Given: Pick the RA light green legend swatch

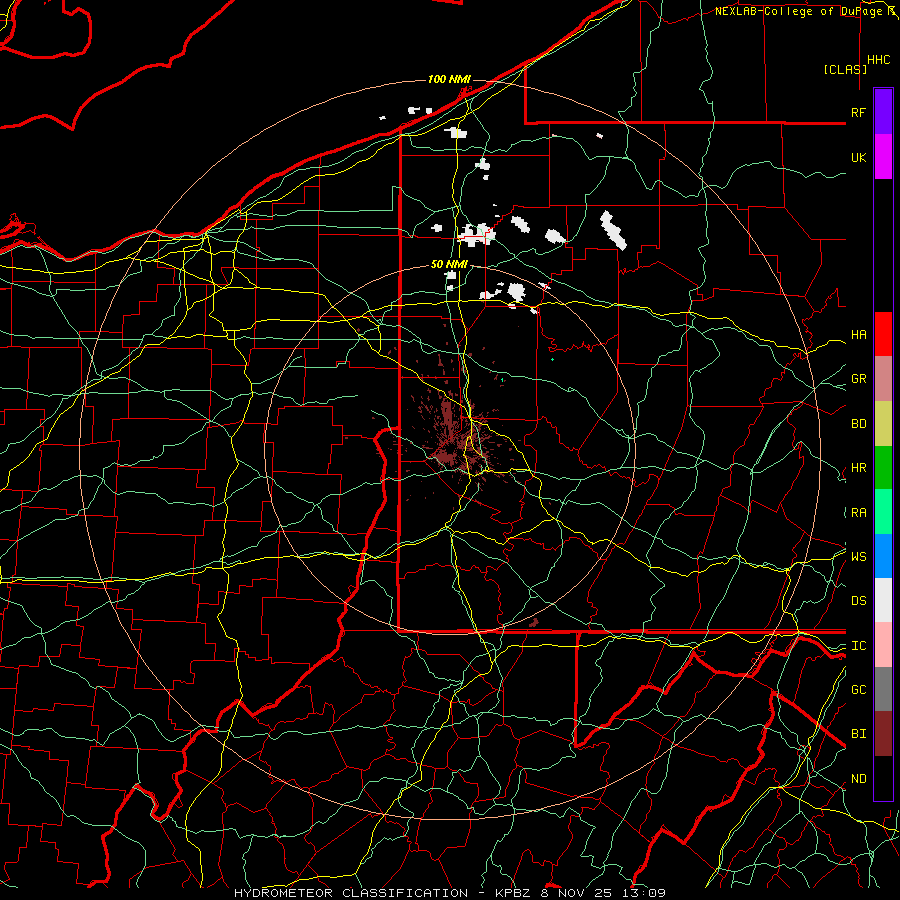Looking at the screenshot, I should (x=883, y=512).
